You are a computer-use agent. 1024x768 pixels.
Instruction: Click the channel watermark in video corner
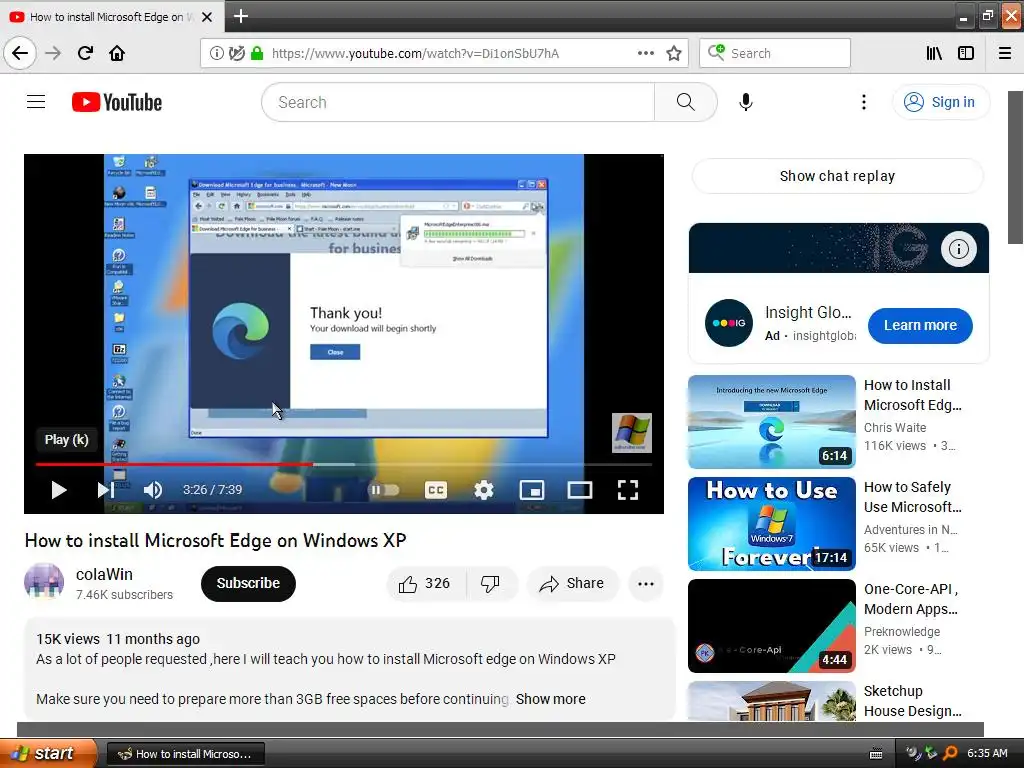(632, 433)
